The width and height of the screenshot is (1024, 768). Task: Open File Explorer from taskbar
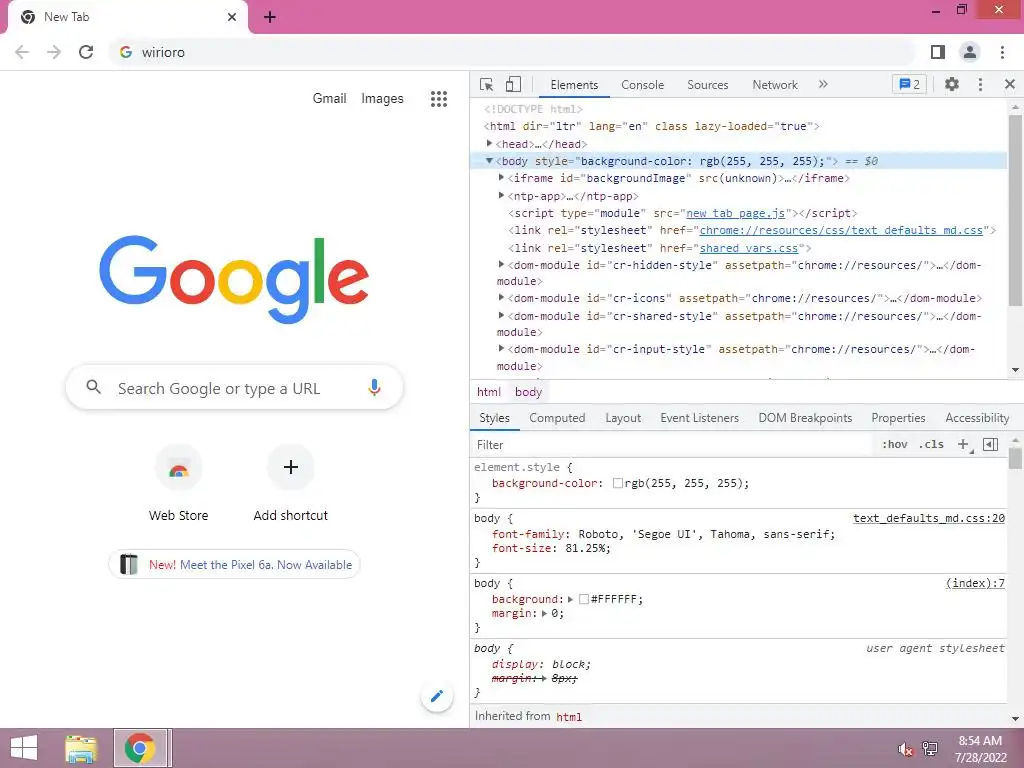coord(81,748)
